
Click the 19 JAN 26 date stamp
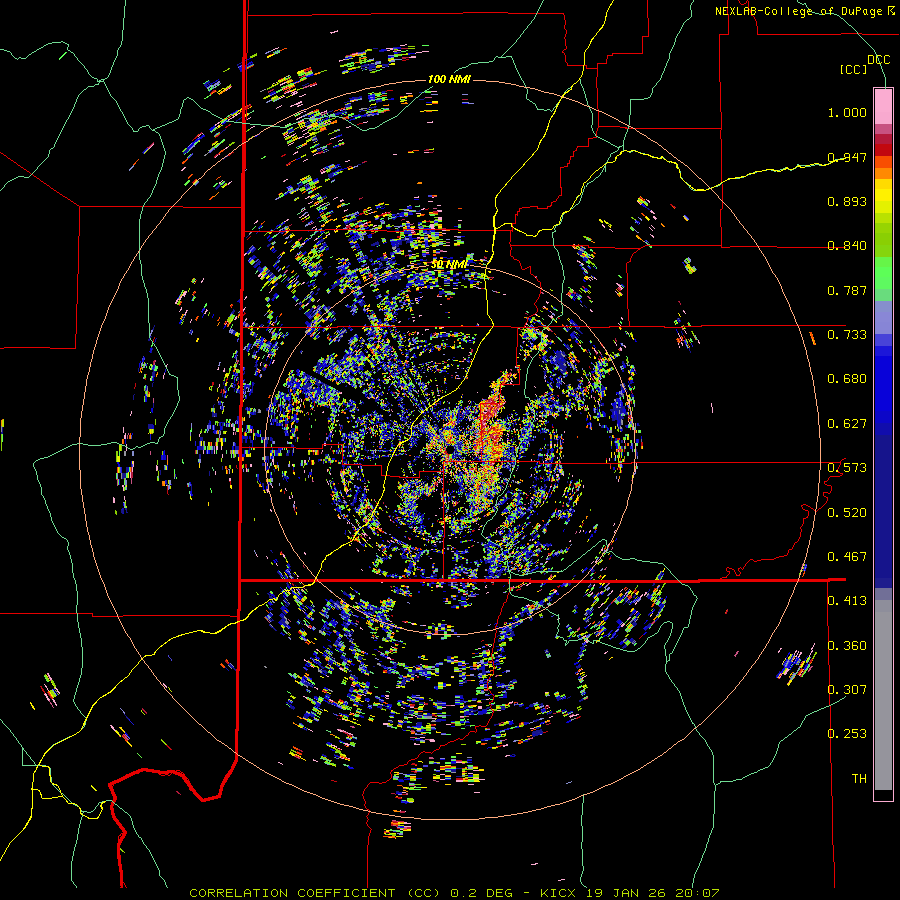coord(629,893)
